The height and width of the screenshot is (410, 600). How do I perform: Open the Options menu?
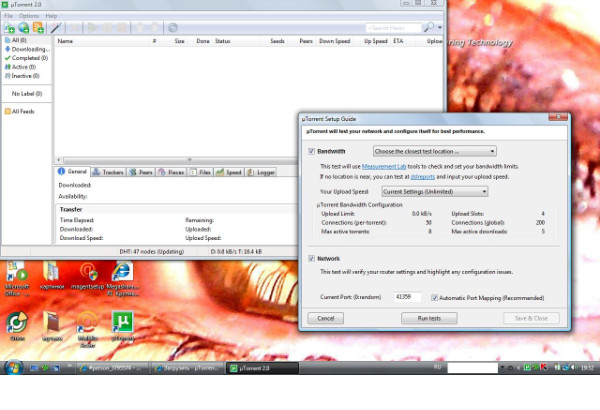(29, 16)
